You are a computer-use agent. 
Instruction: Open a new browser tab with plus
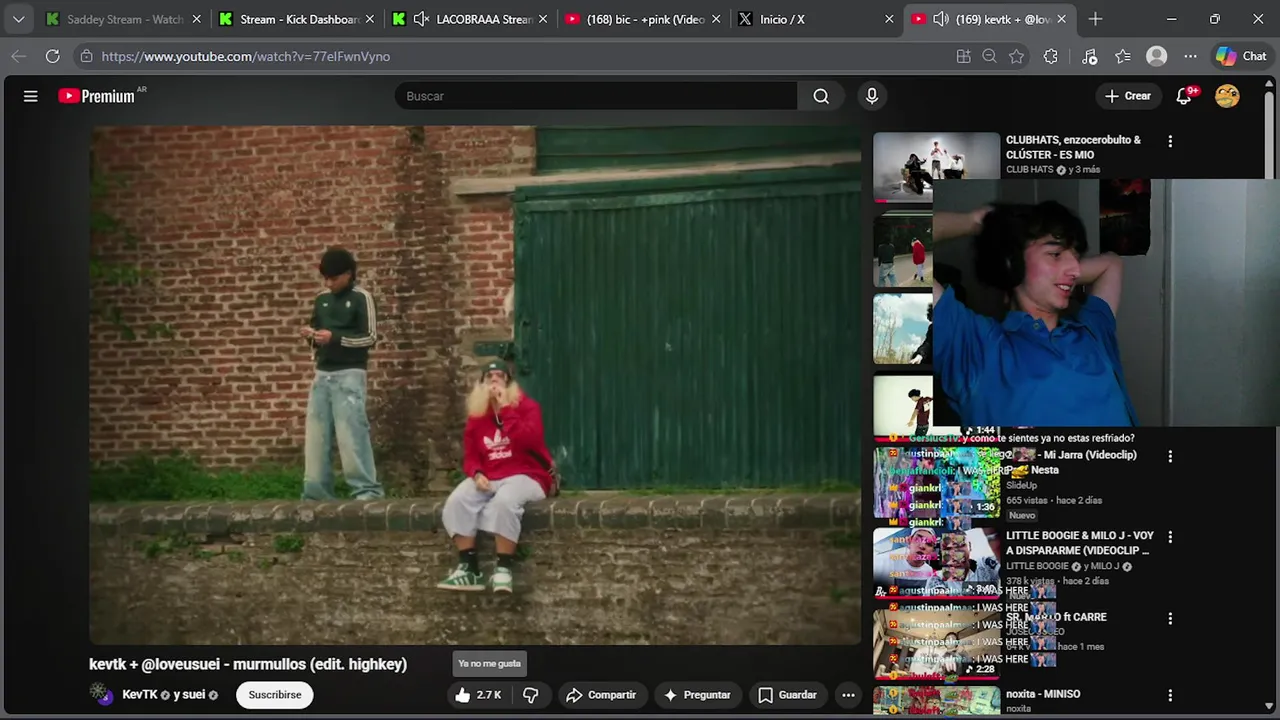point(1095,19)
